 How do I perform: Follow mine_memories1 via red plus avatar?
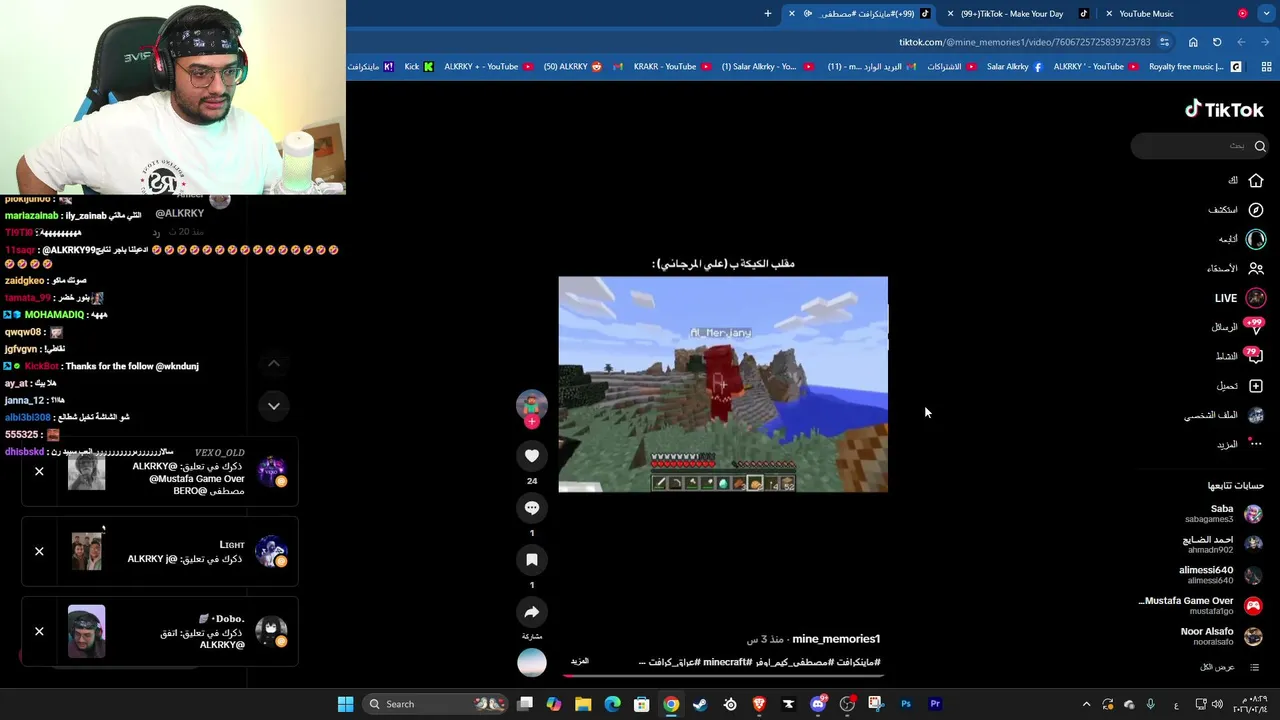pyautogui.click(x=532, y=421)
